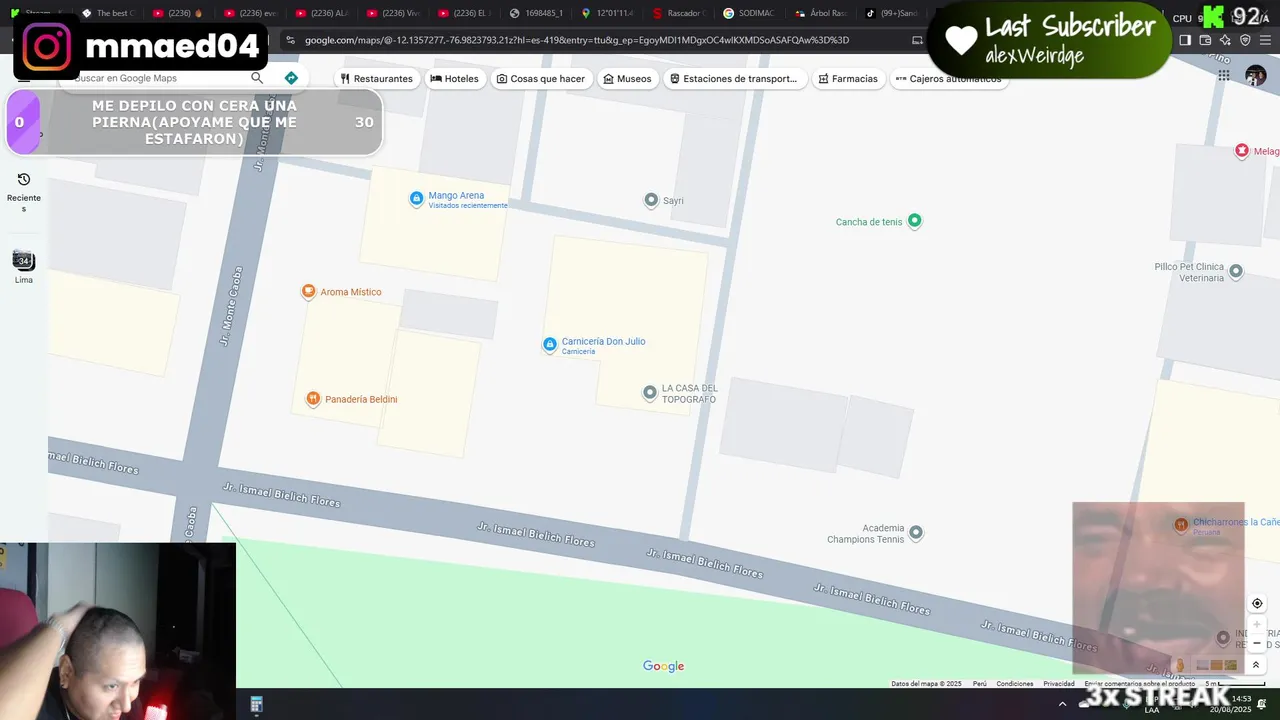The height and width of the screenshot is (720, 1280).
Task: Click the browser address bar URL
Action: pyautogui.click(x=577, y=40)
